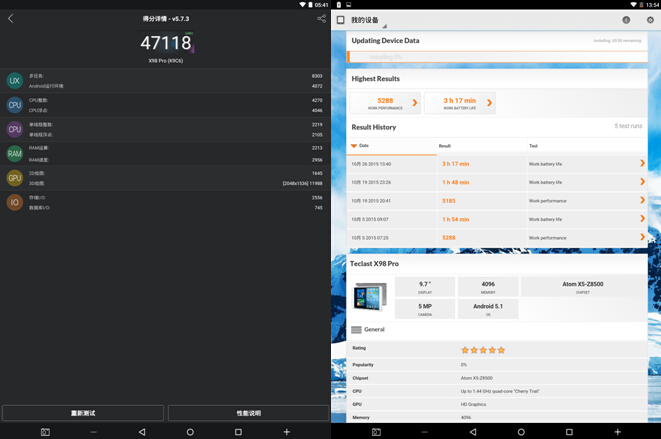
Task: Select the UX score category icon
Action: [15, 81]
